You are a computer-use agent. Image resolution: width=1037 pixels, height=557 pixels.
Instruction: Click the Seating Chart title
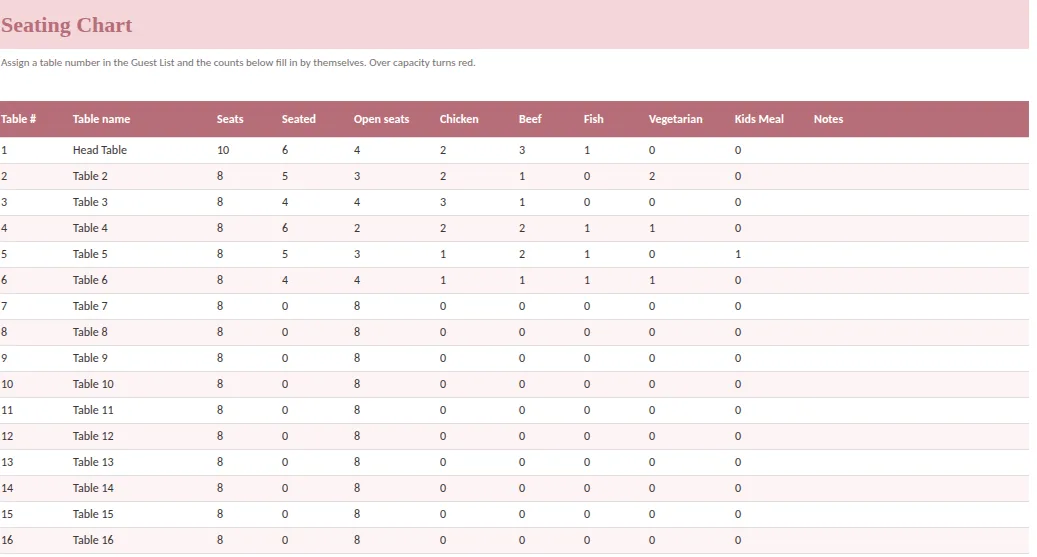[66, 25]
